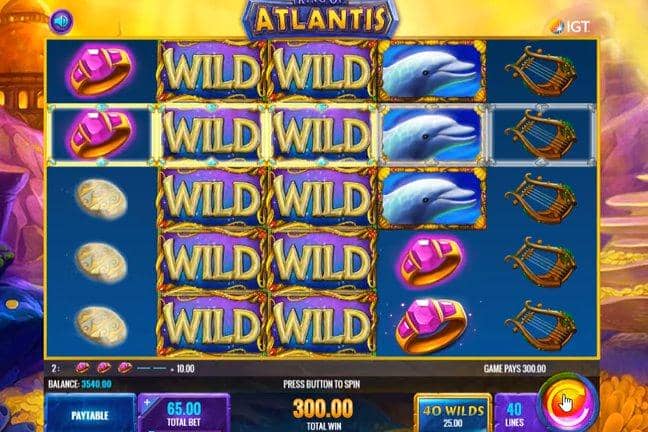Click the 300.00 Total Win display
Image resolution: width=648 pixels, height=432 pixels.
pyautogui.click(x=323, y=415)
